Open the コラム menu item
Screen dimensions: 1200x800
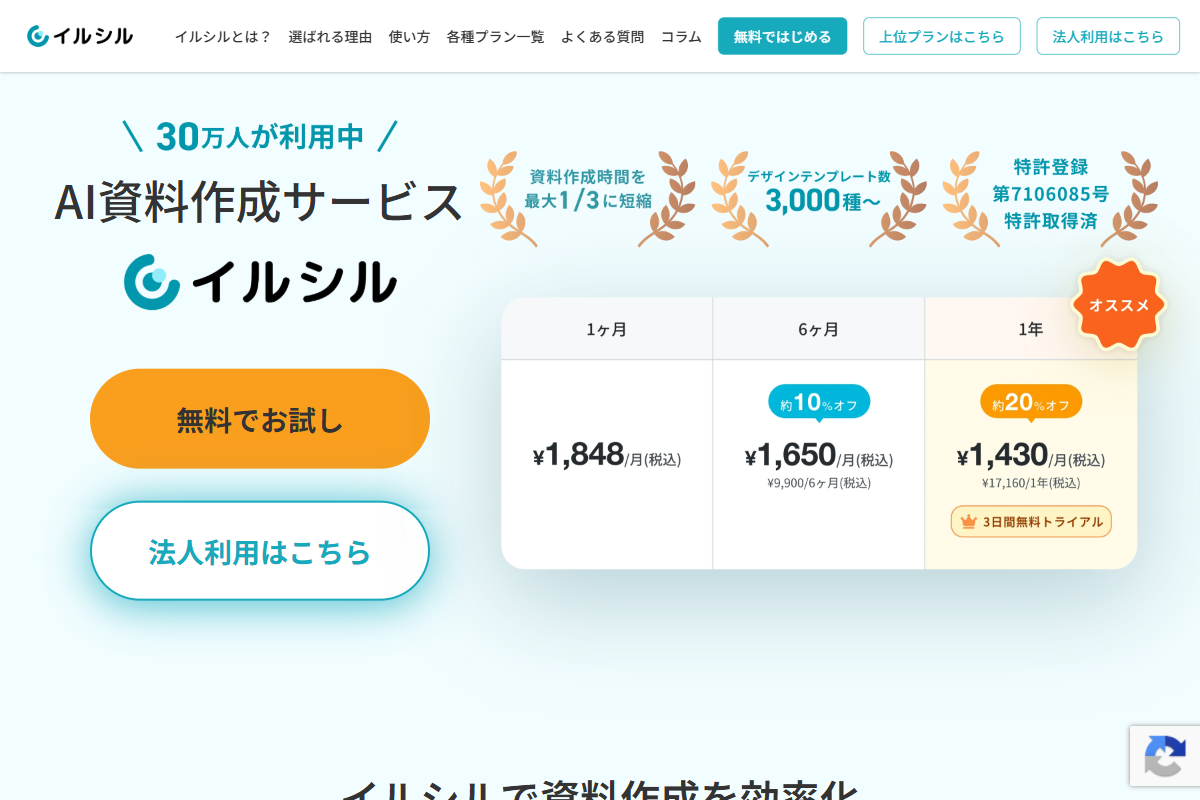681,36
